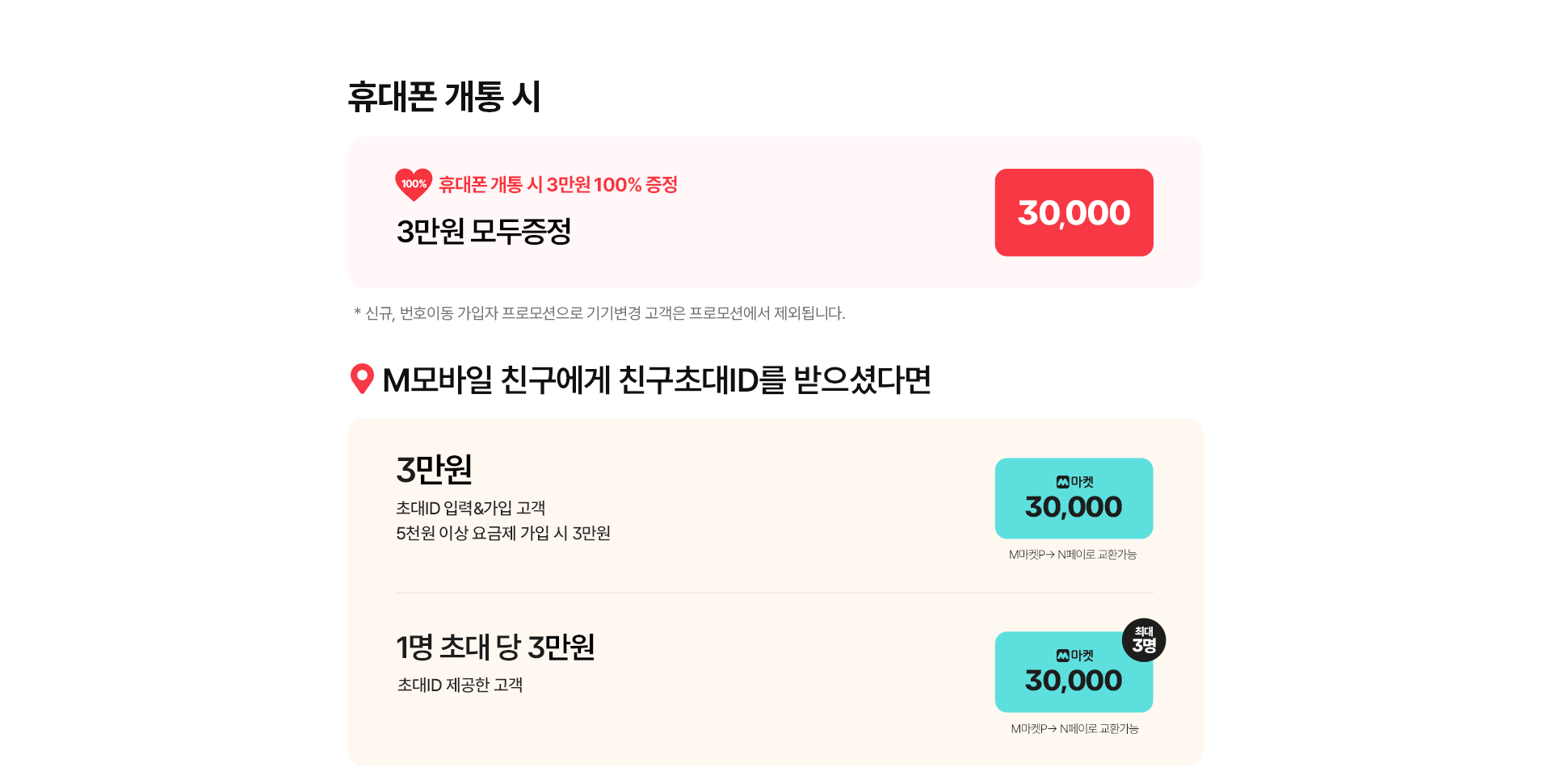Click M마켓 logo in the 1명 초대 row badge
The width and height of the screenshot is (1551, 784).
pyautogui.click(x=1074, y=656)
